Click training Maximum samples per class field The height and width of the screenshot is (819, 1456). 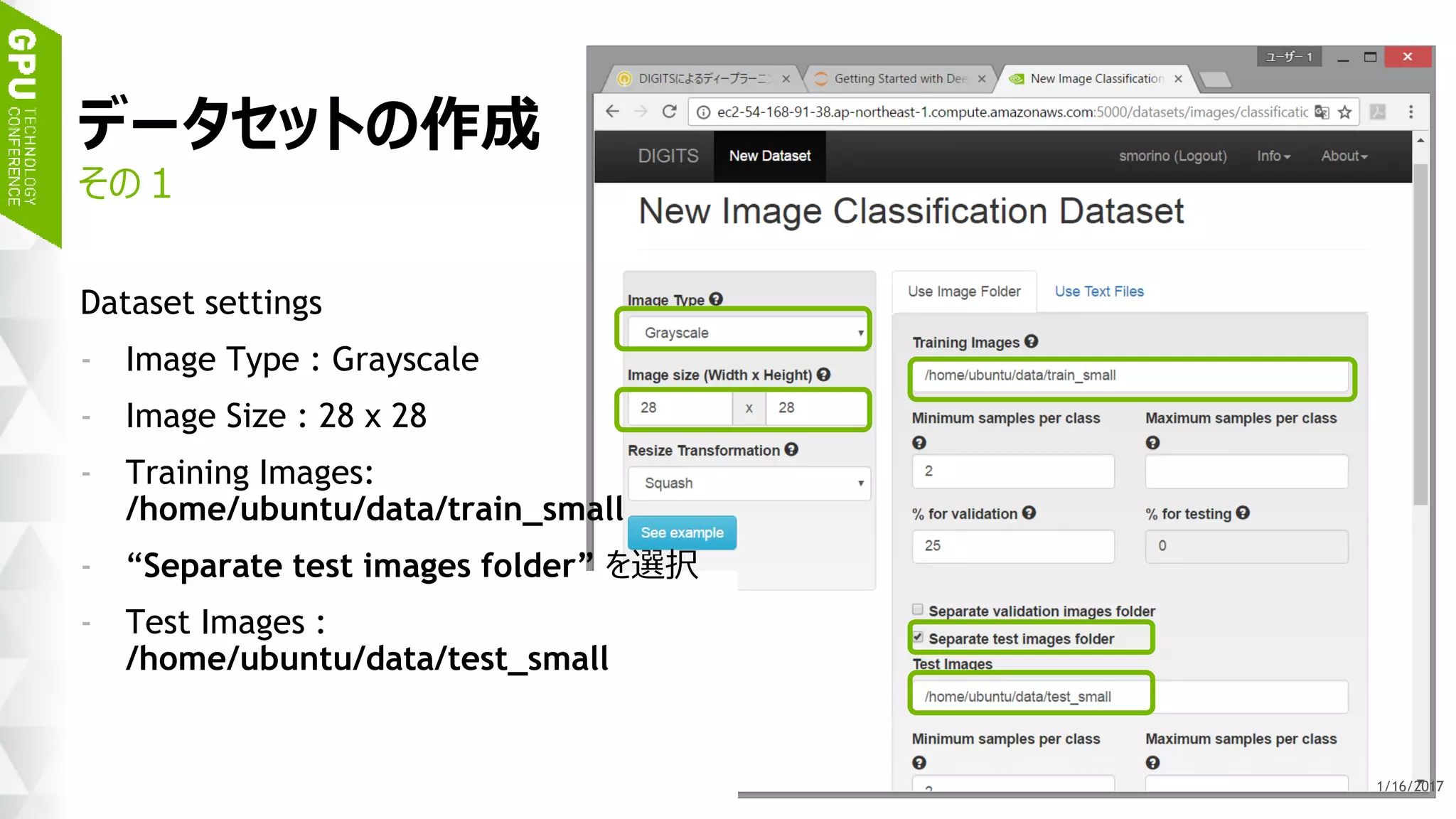(1246, 471)
